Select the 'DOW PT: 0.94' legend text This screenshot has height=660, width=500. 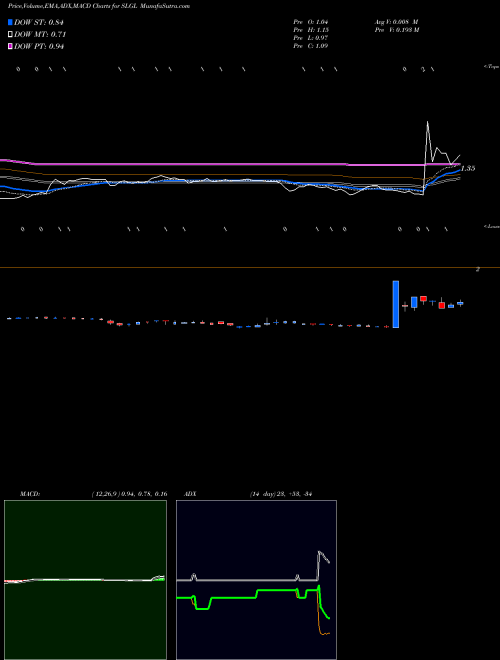click(39, 46)
